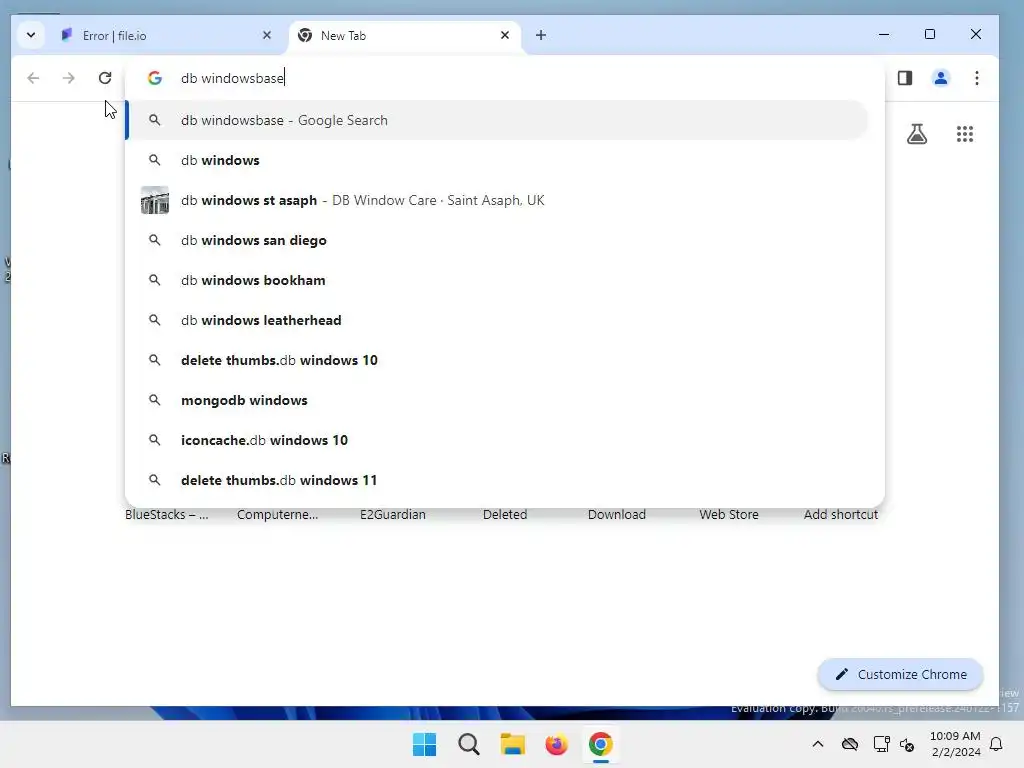The image size is (1024, 768).
Task: Choose 'mongodb windows' suggestion
Action: coord(498,400)
